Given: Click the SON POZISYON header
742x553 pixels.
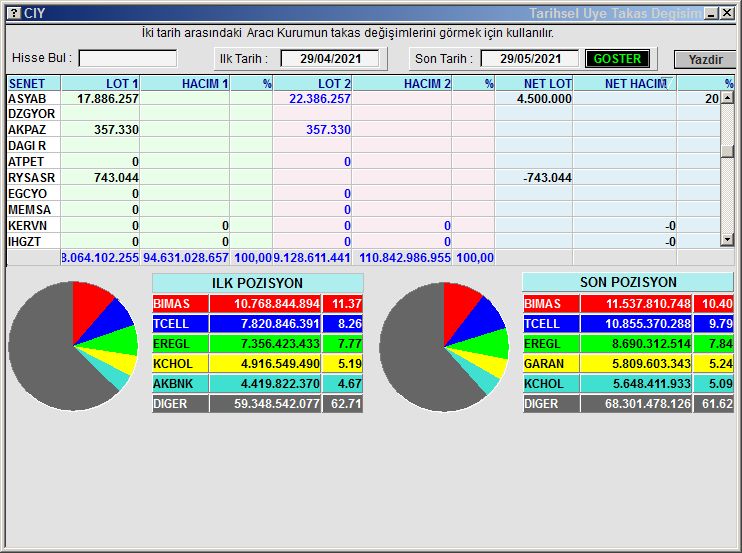Looking at the screenshot, I should (x=628, y=282).
